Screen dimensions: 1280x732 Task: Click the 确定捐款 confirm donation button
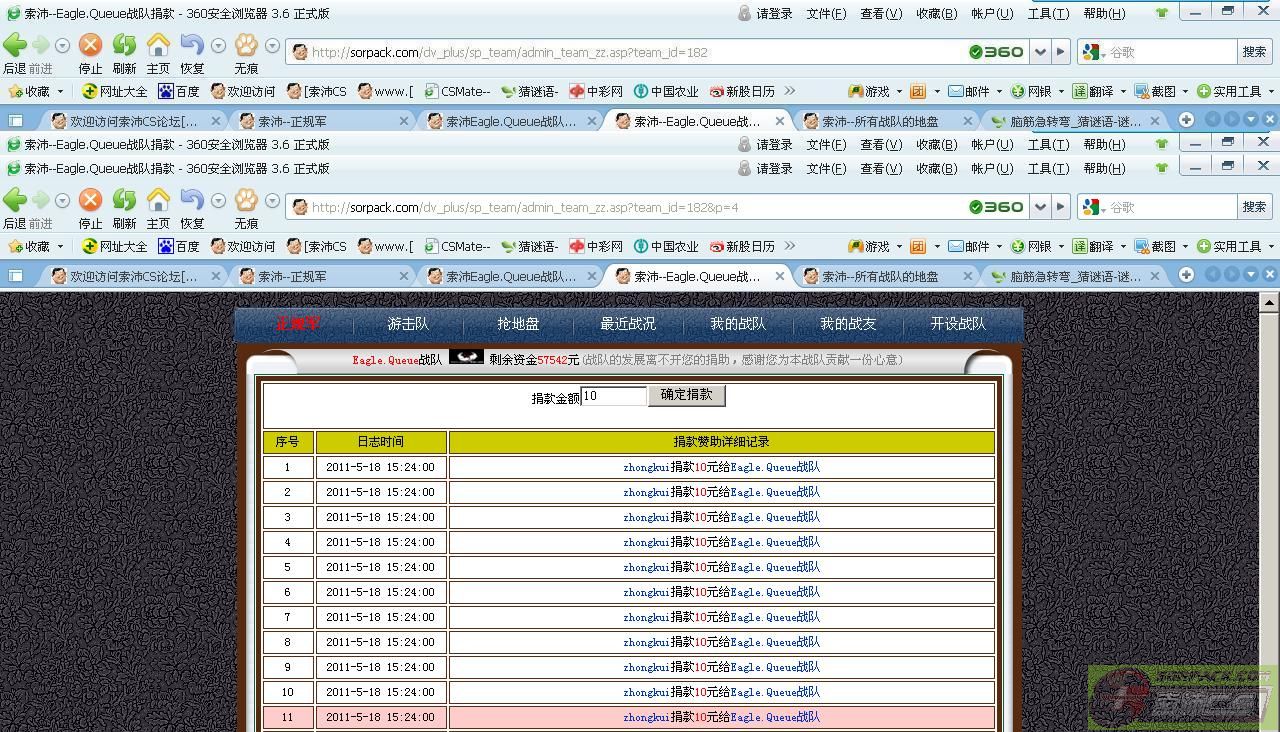pos(686,395)
